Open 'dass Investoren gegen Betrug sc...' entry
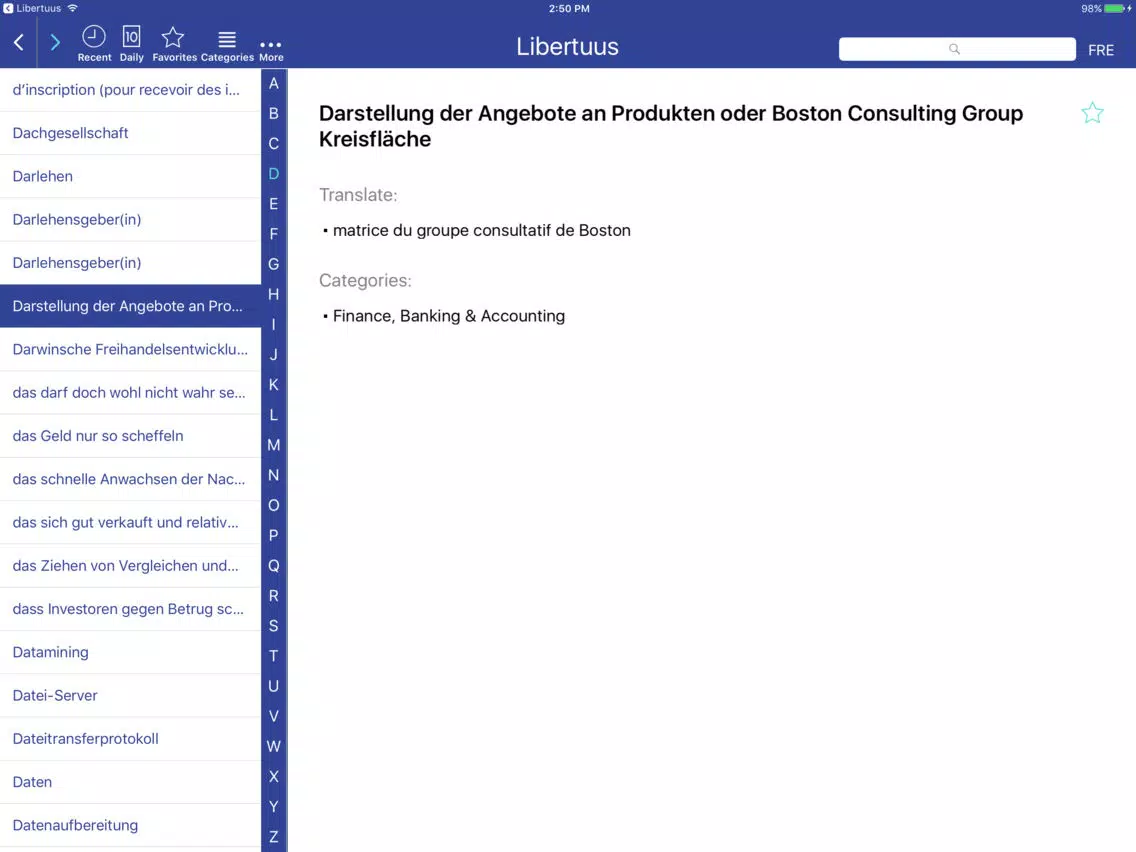Screen dimensions: 1136x852 pyautogui.click(x=130, y=609)
